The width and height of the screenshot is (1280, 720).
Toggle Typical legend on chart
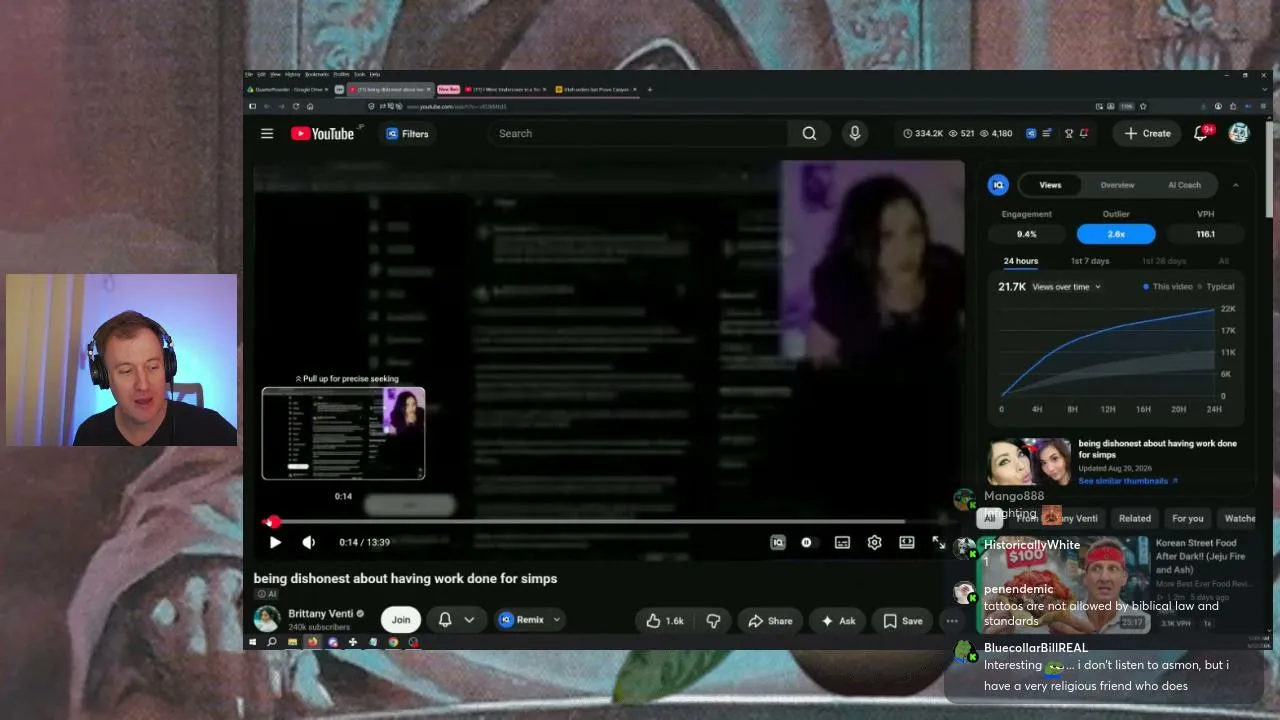tap(1217, 287)
